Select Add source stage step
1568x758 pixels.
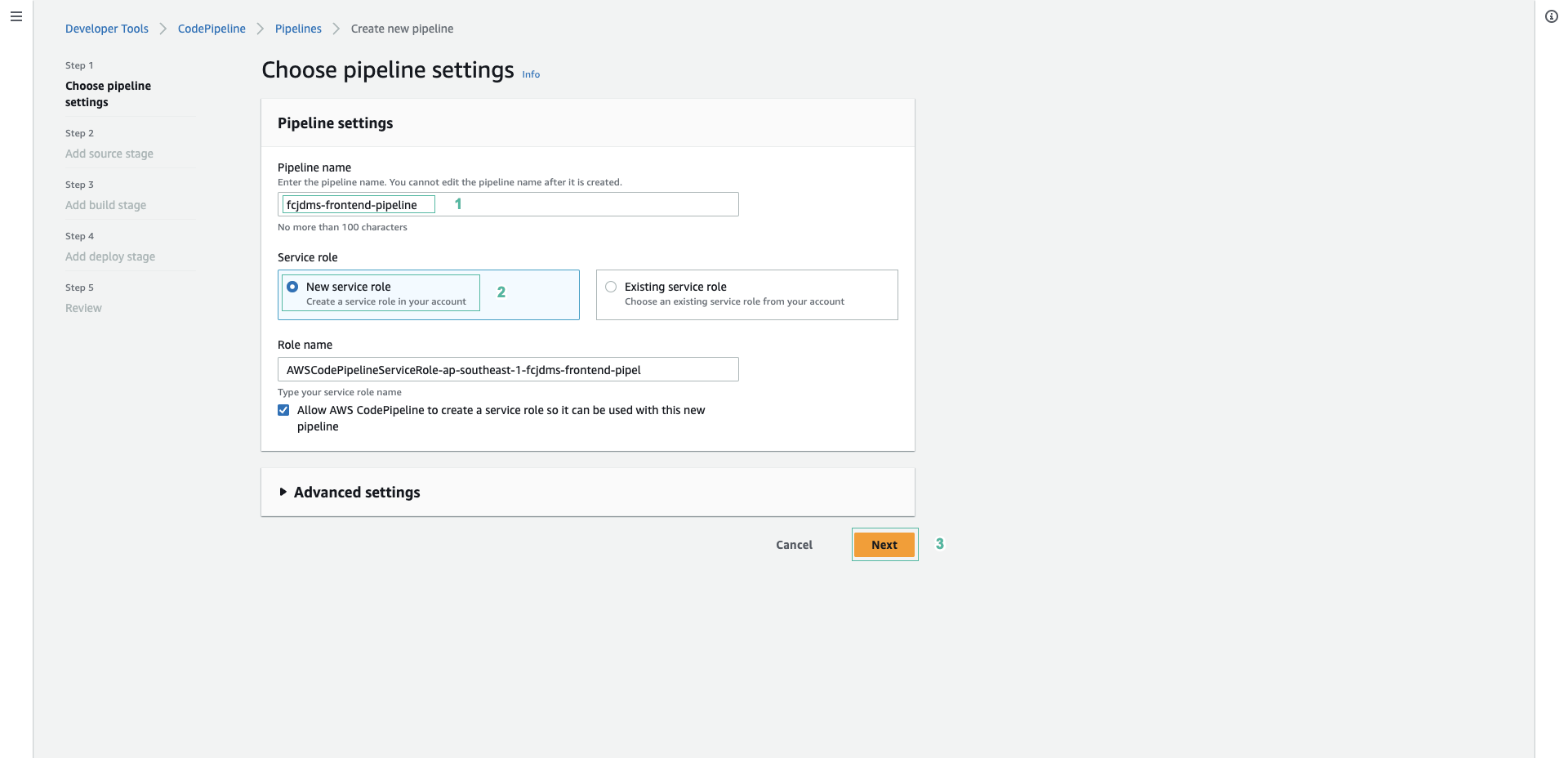[x=109, y=154]
